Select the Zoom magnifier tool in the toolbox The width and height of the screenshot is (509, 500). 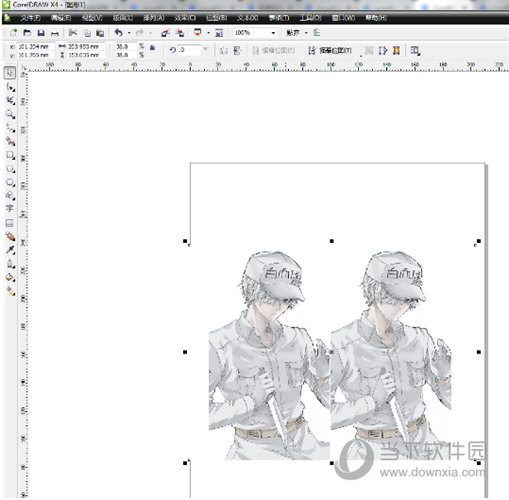[10, 114]
